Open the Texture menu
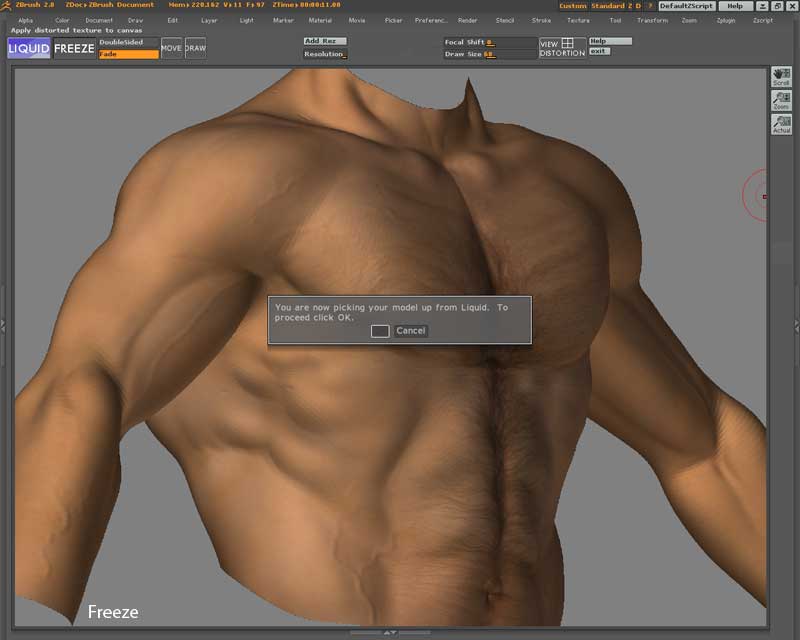800x640 pixels. click(x=578, y=20)
